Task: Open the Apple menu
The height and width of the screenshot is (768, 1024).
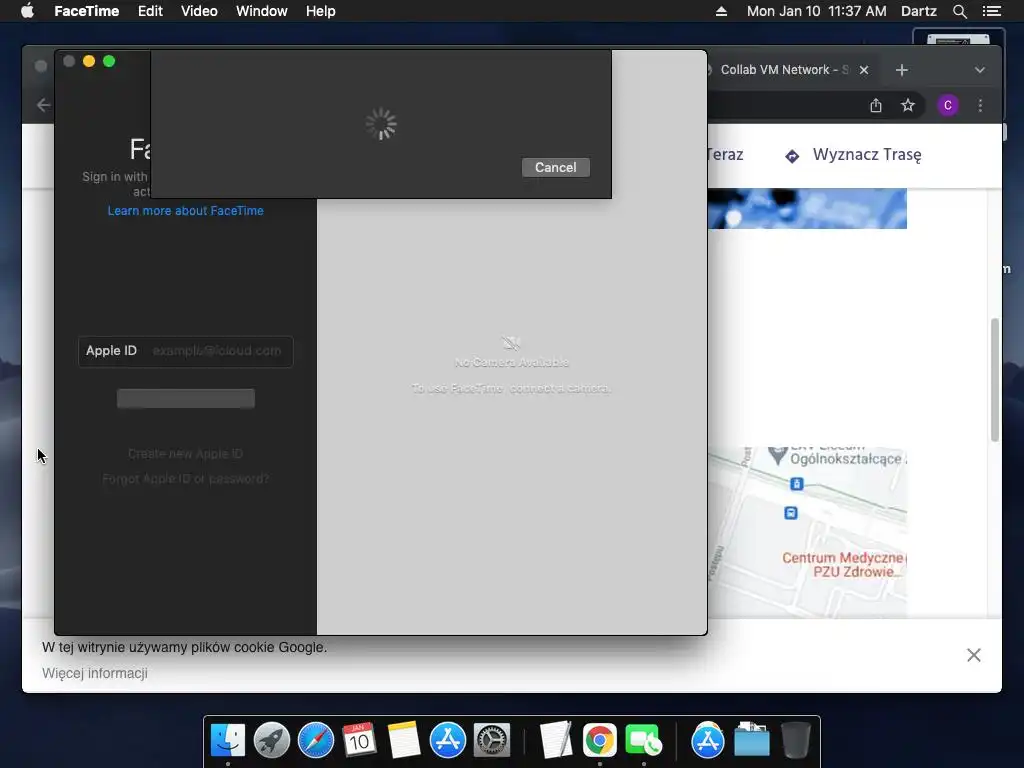Action: pyautogui.click(x=27, y=11)
